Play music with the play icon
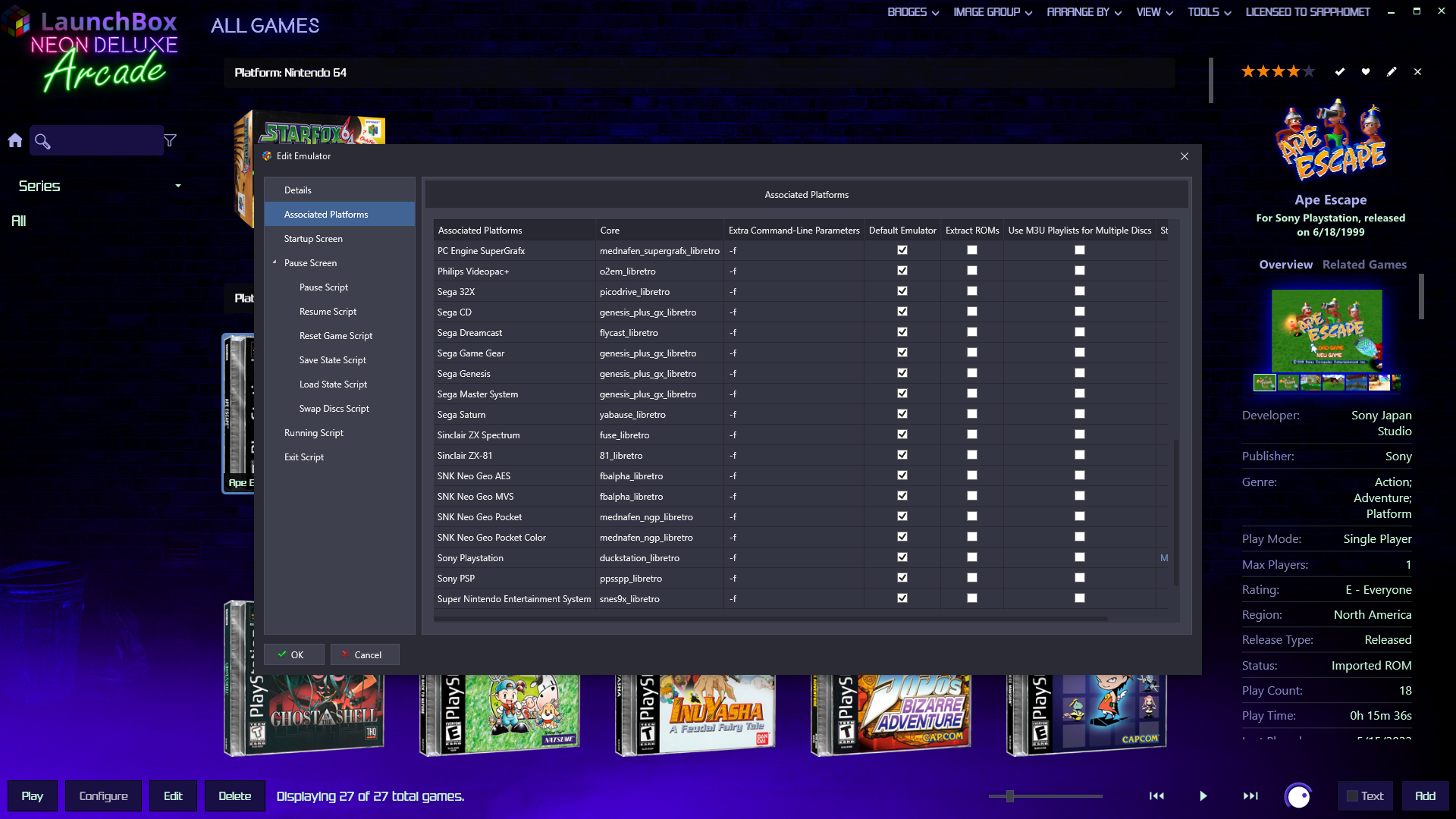 point(1203,795)
